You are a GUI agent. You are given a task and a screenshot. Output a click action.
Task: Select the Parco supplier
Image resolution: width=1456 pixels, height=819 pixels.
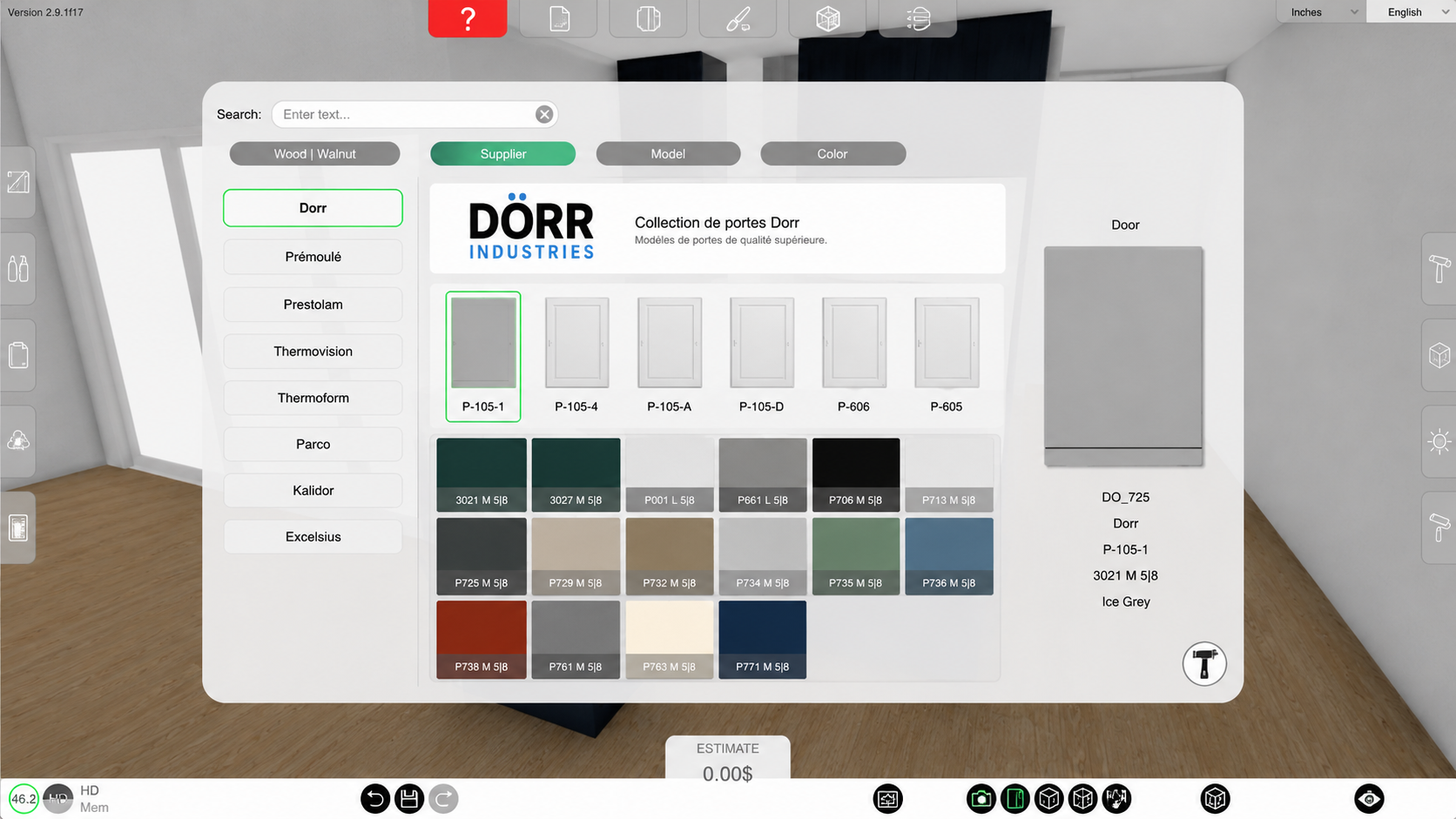click(313, 444)
